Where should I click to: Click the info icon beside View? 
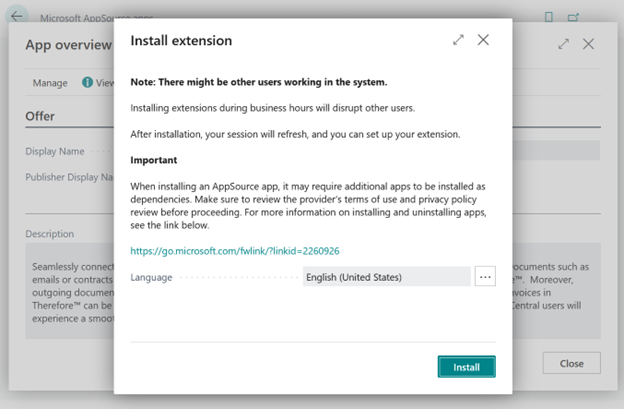coord(87,83)
